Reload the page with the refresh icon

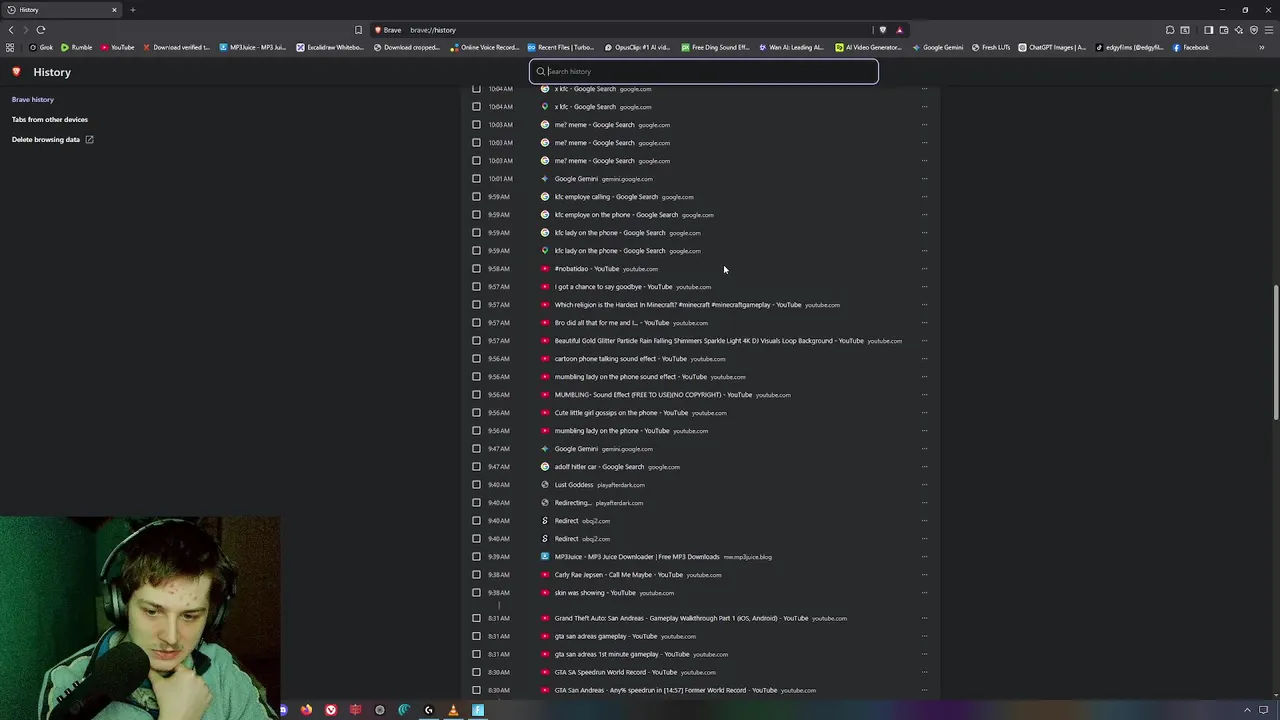pos(41,30)
